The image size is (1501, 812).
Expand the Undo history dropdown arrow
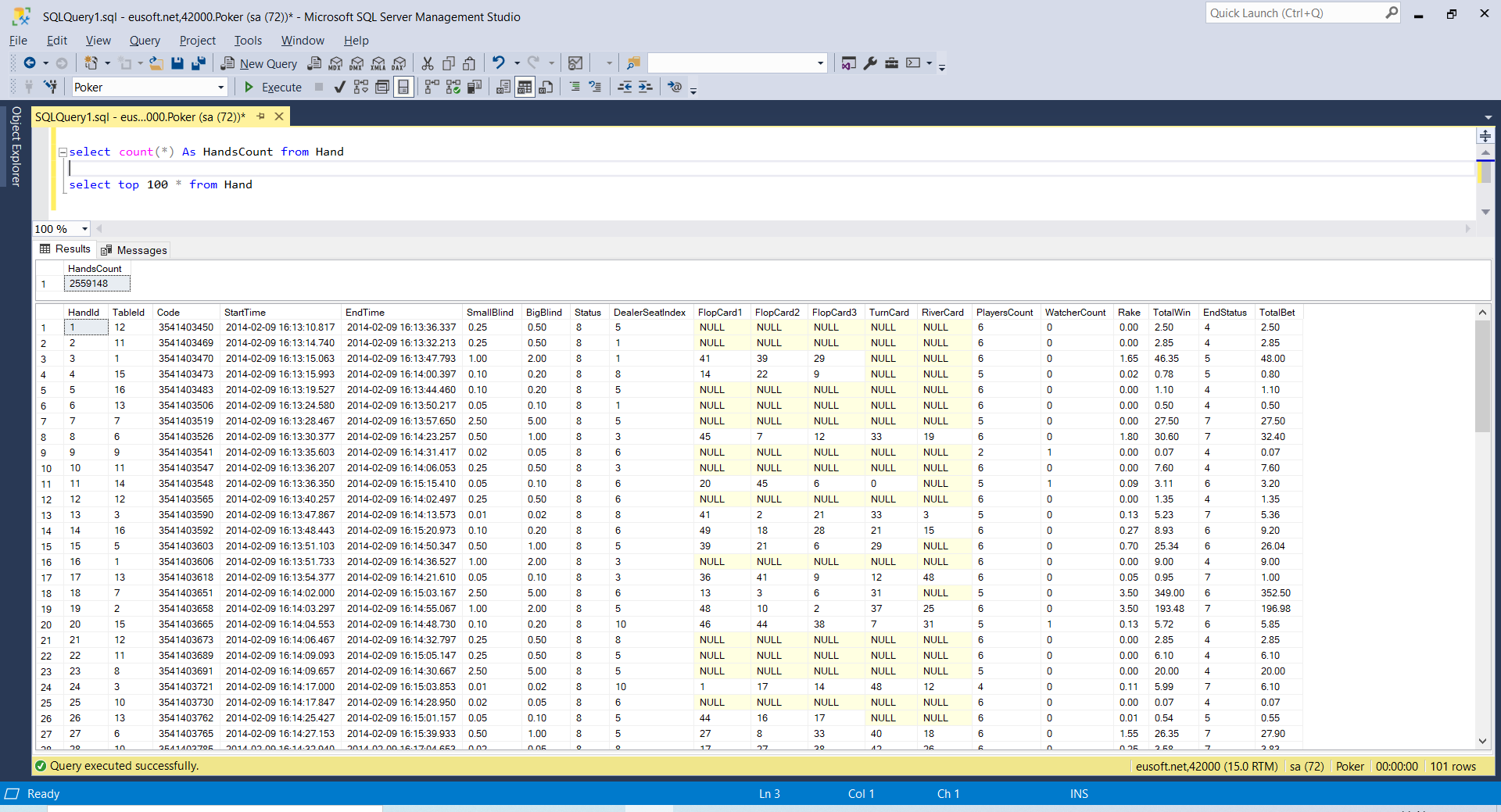tap(517, 63)
